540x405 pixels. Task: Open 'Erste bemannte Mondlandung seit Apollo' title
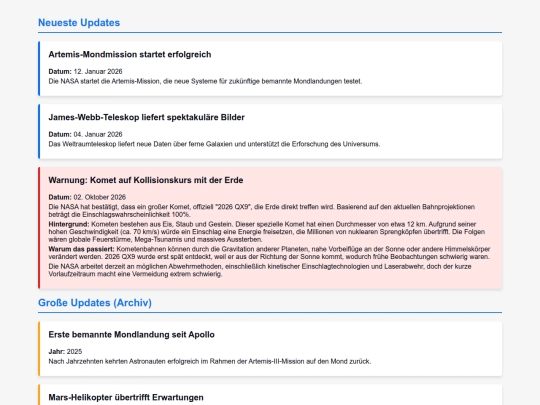pyautogui.click(x=132, y=335)
